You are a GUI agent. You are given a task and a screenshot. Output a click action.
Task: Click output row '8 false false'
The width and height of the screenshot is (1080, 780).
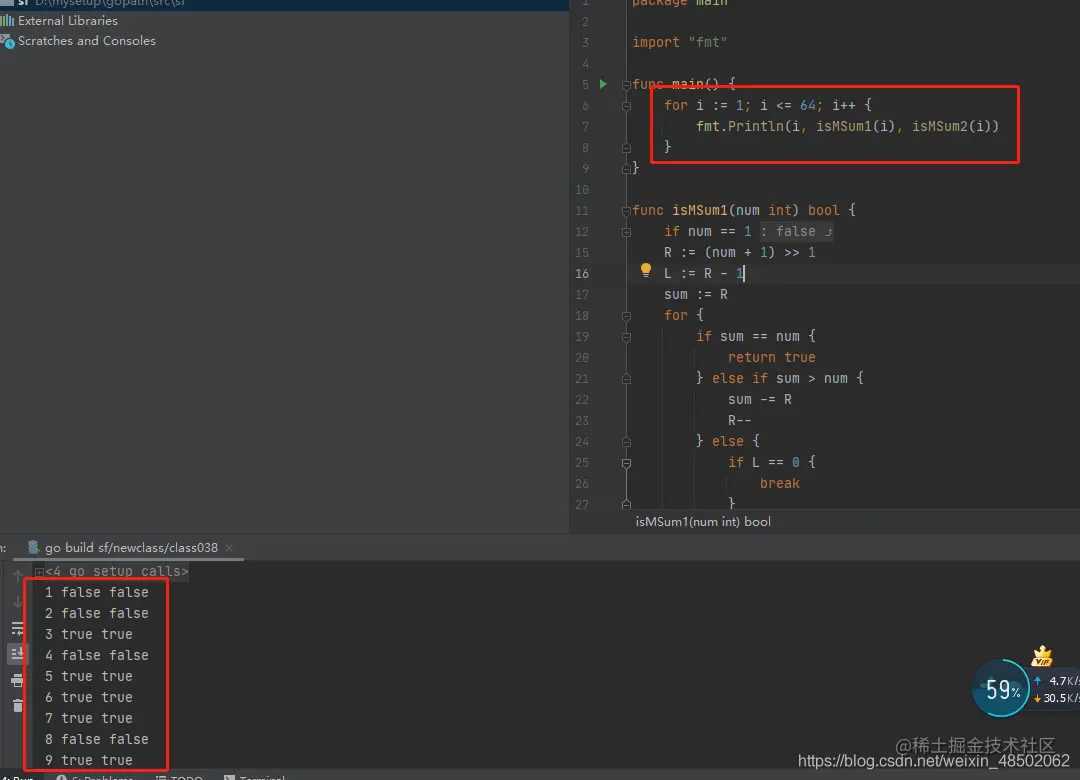click(96, 739)
